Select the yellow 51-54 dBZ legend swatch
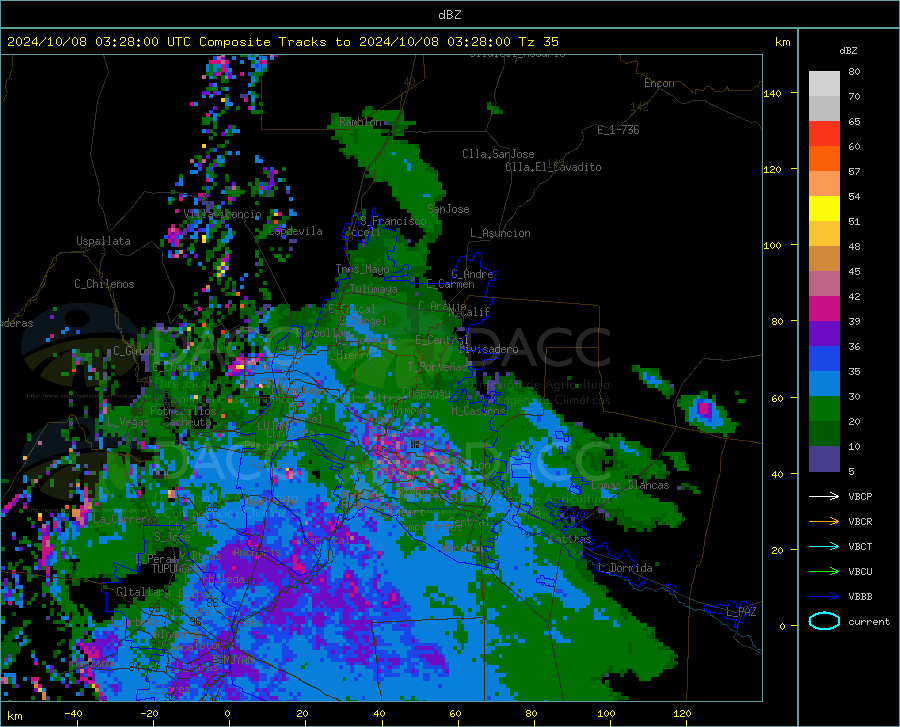Screen dimensions: 900x727 click(x=824, y=208)
